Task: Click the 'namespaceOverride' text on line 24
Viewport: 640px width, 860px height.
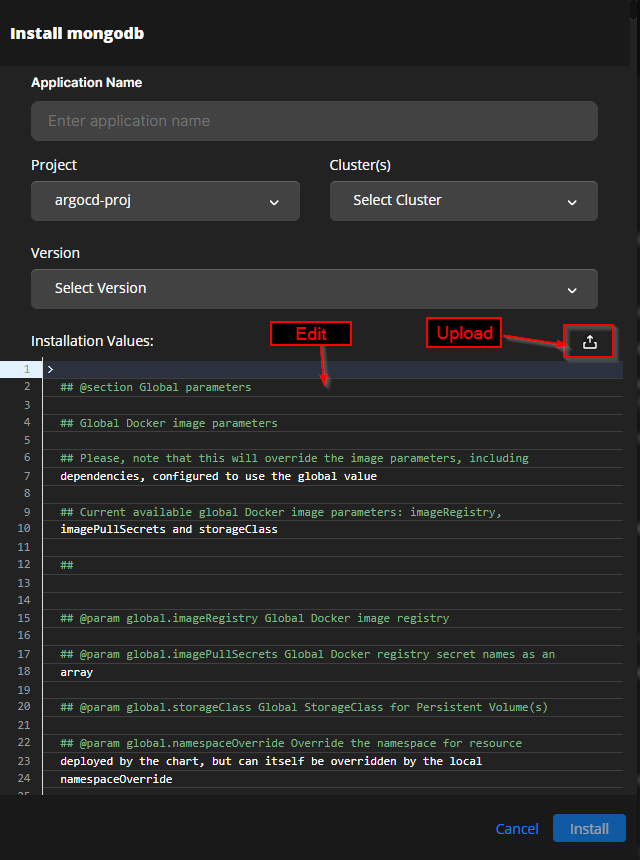Action: tap(116, 779)
